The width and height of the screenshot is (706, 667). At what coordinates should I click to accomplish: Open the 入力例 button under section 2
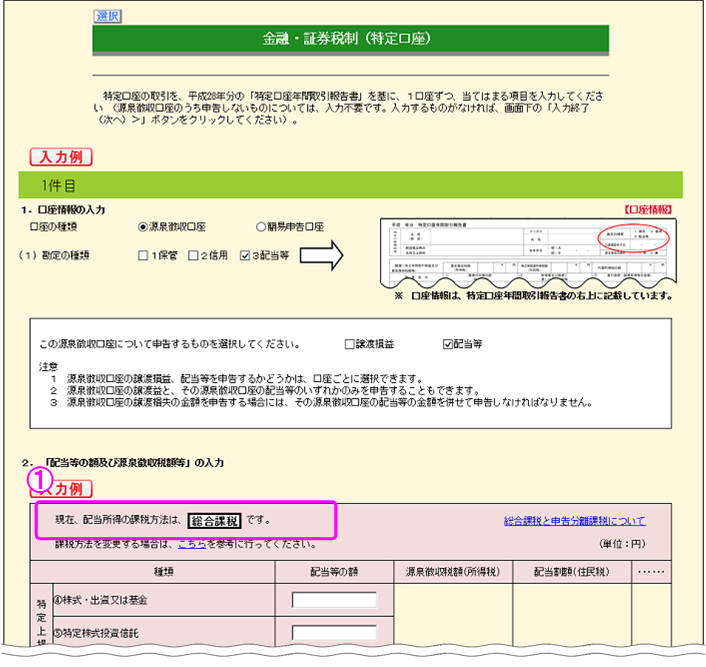click(61, 489)
